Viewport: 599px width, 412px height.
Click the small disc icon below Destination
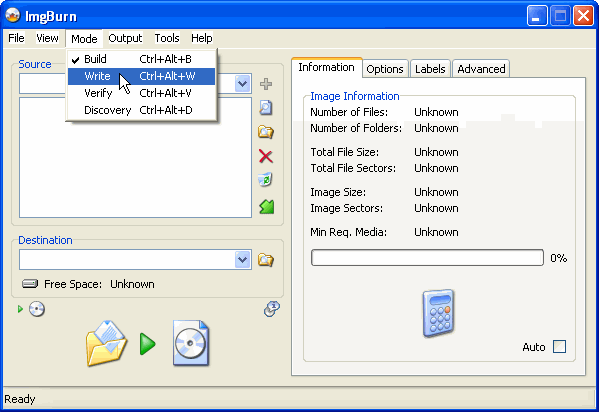(37, 309)
